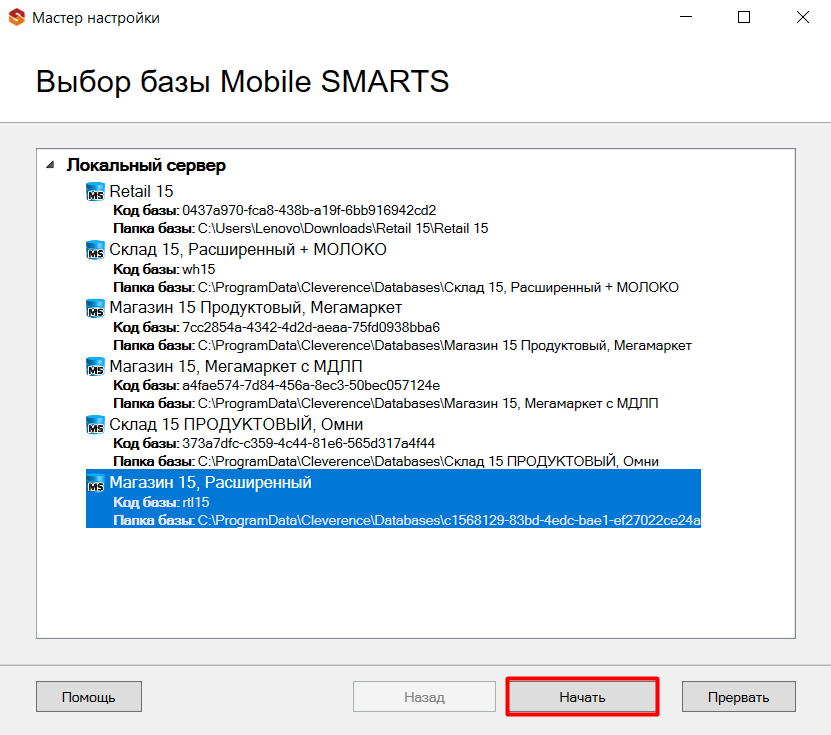Select the Локальный сервер heading

(x=146, y=165)
